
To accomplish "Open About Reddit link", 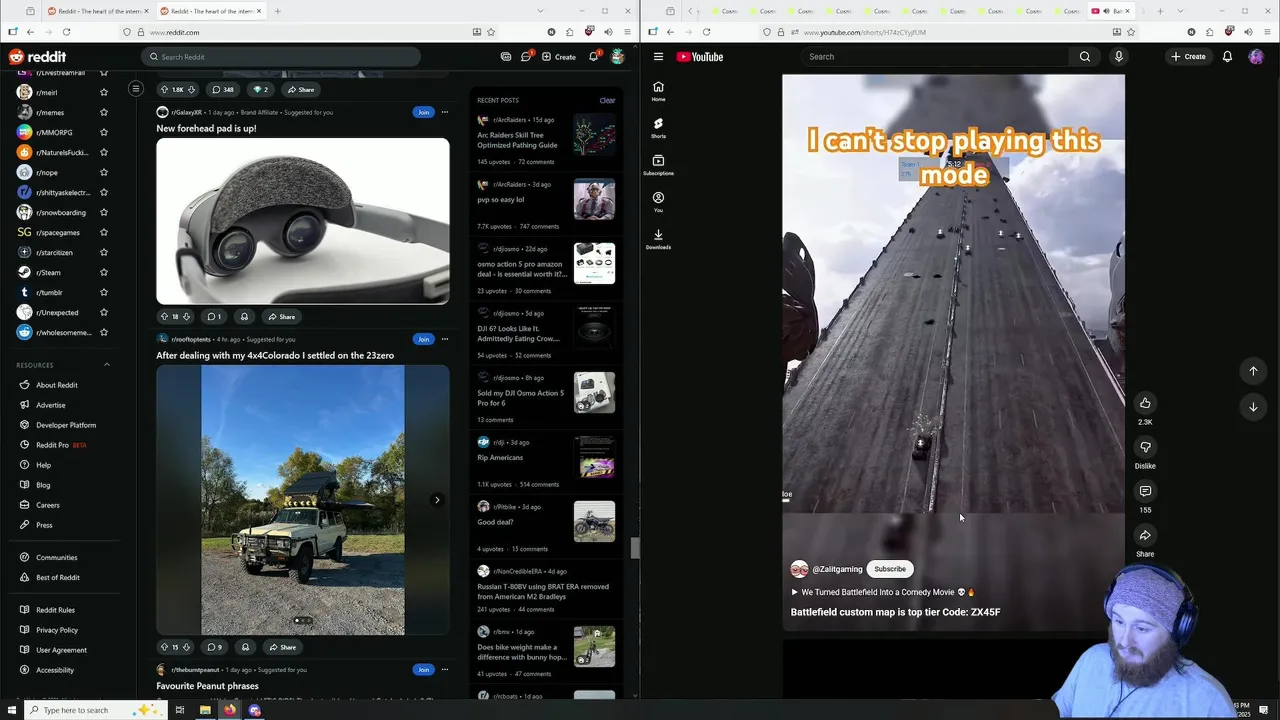I will point(57,385).
